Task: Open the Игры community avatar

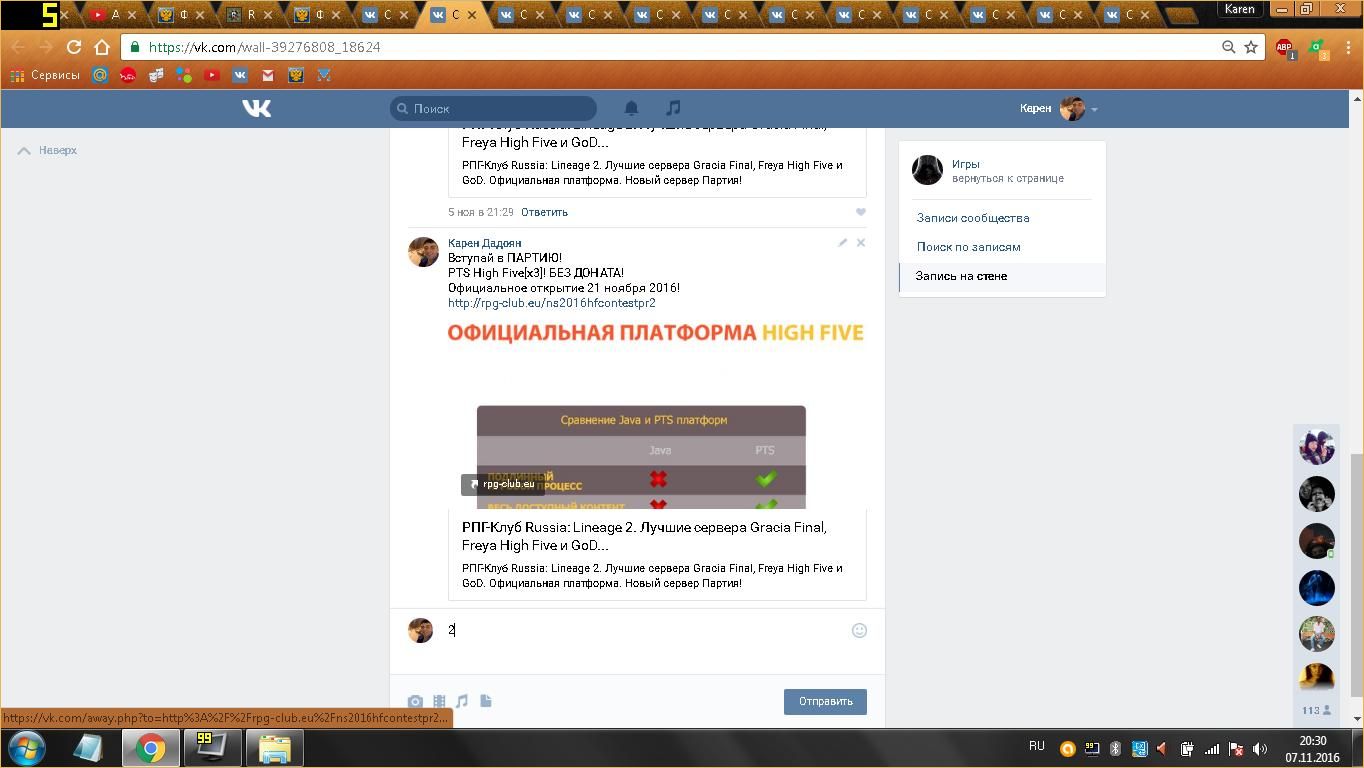Action: pos(927,170)
